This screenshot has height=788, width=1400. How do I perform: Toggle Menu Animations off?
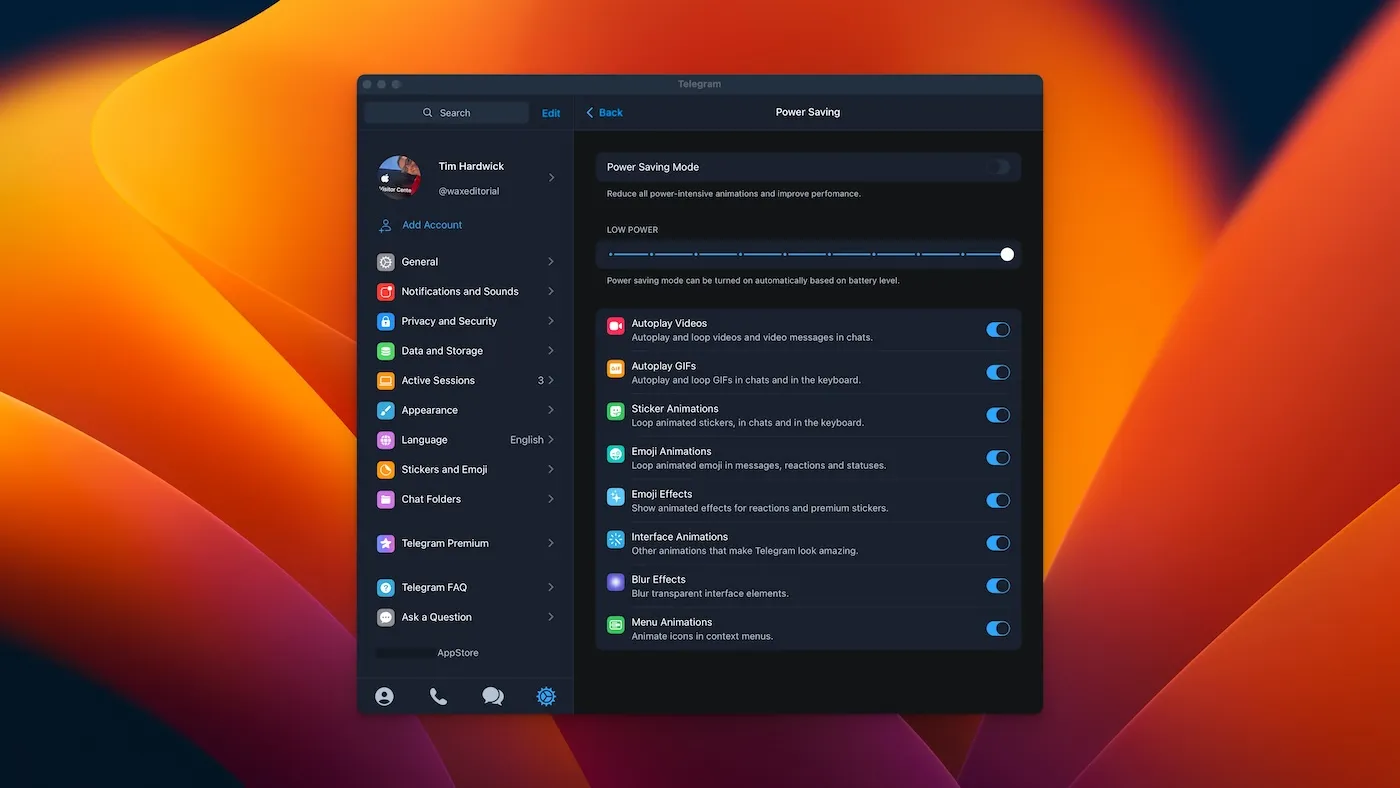pyautogui.click(x=998, y=629)
